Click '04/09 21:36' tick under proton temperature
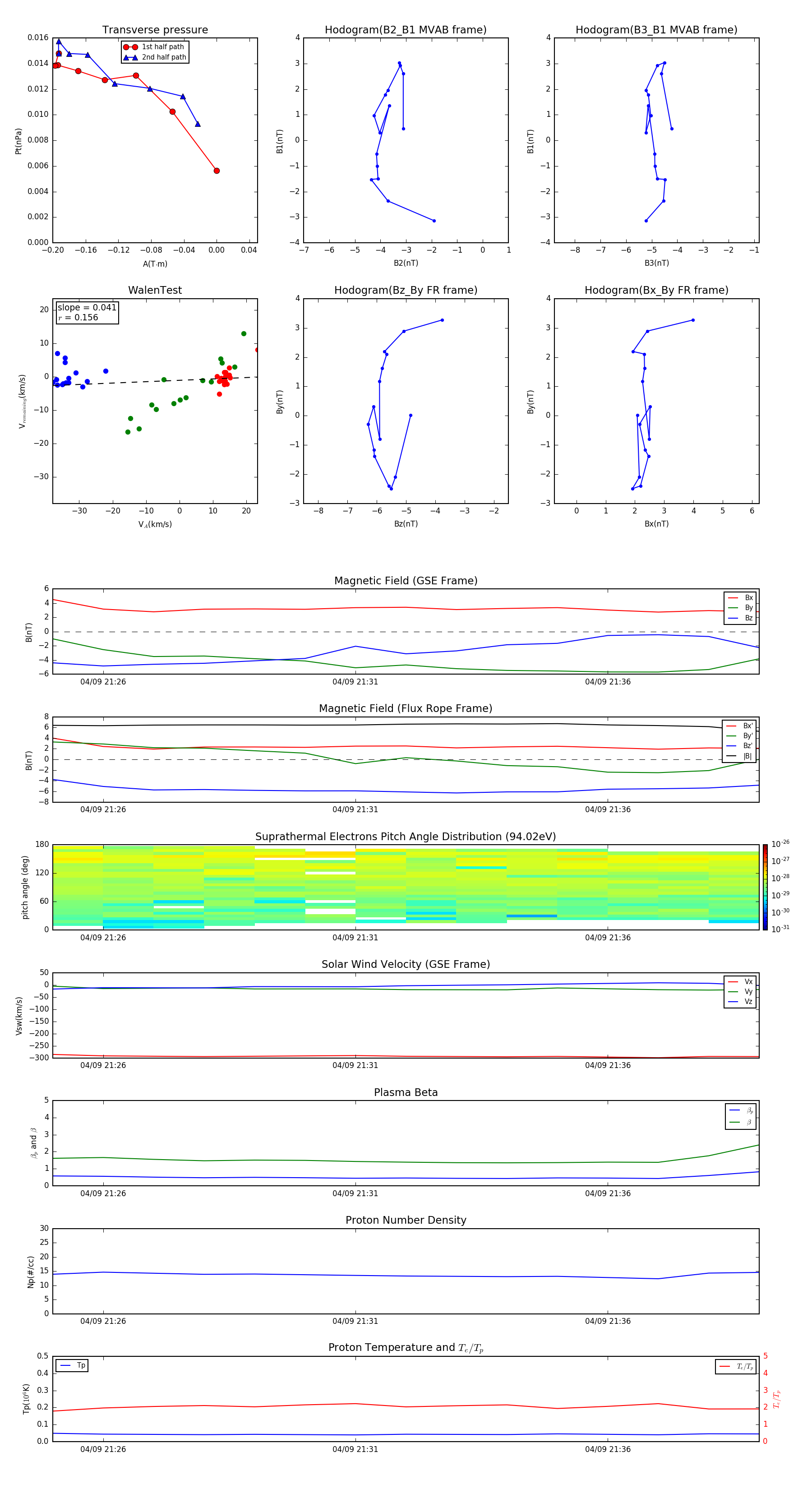The image size is (812, 1489). coord(607,1450)
